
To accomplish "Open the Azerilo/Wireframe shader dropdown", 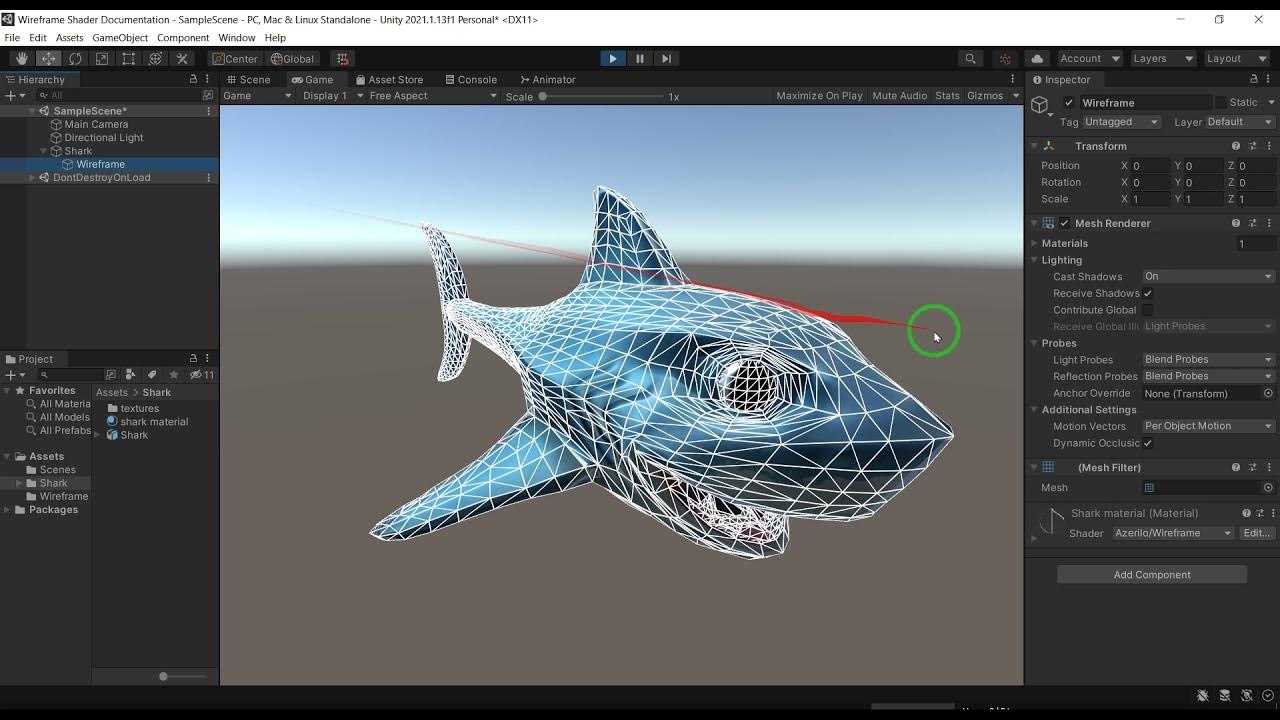I will 1174,533.
